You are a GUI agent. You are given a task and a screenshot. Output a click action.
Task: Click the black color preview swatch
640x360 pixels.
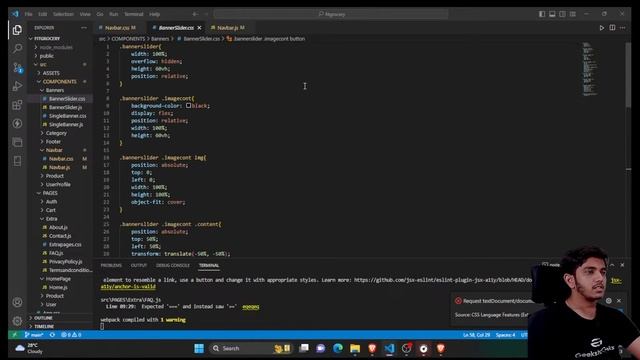point(189,106)
